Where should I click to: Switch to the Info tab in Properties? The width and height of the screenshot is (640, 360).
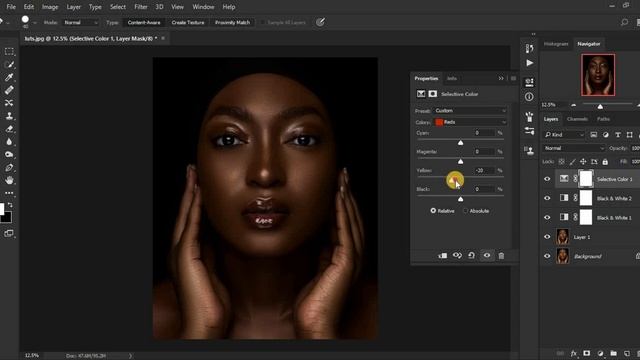(x=451, y=78)
